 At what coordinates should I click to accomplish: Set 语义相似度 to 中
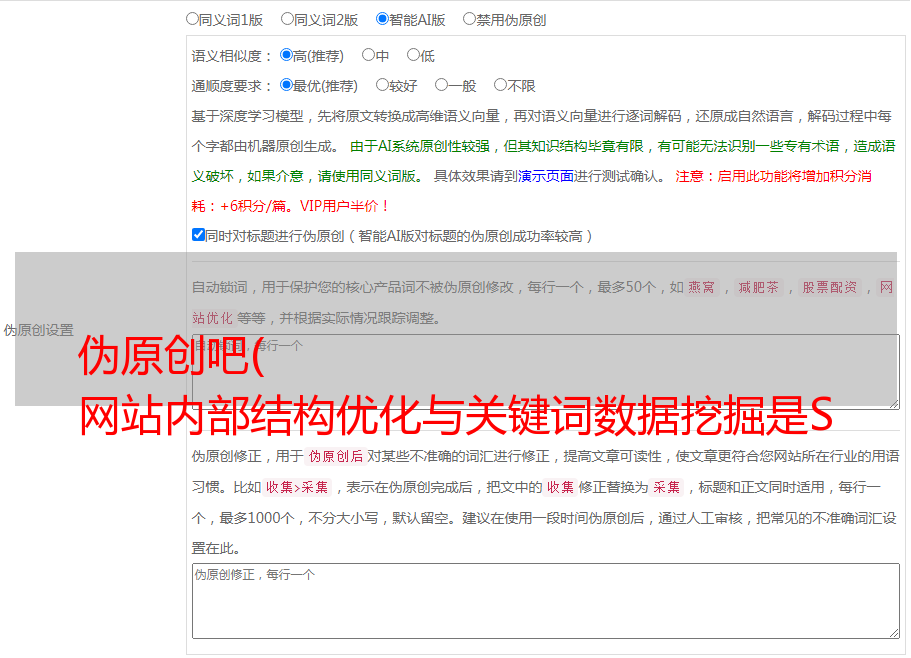pyautogui.click(x=368, y=55)
